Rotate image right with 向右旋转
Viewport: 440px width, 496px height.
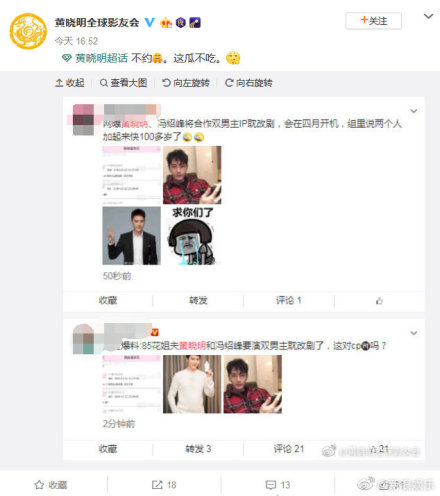coord(249,83)
